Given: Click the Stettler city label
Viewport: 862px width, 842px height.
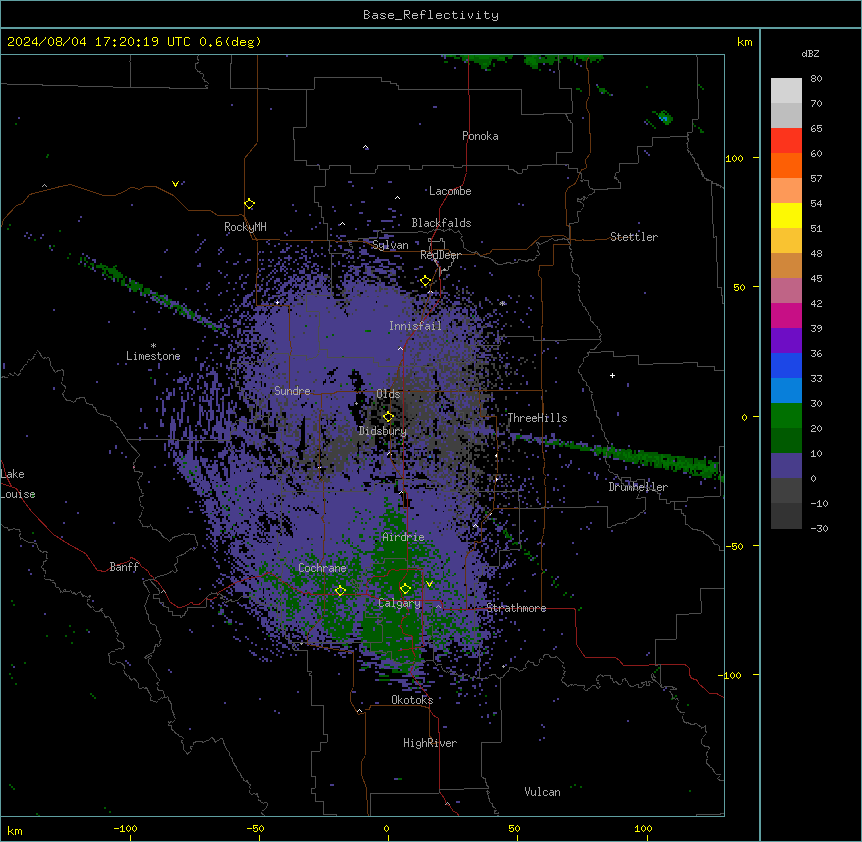Looking at the screenshot, I should [633, 237].
